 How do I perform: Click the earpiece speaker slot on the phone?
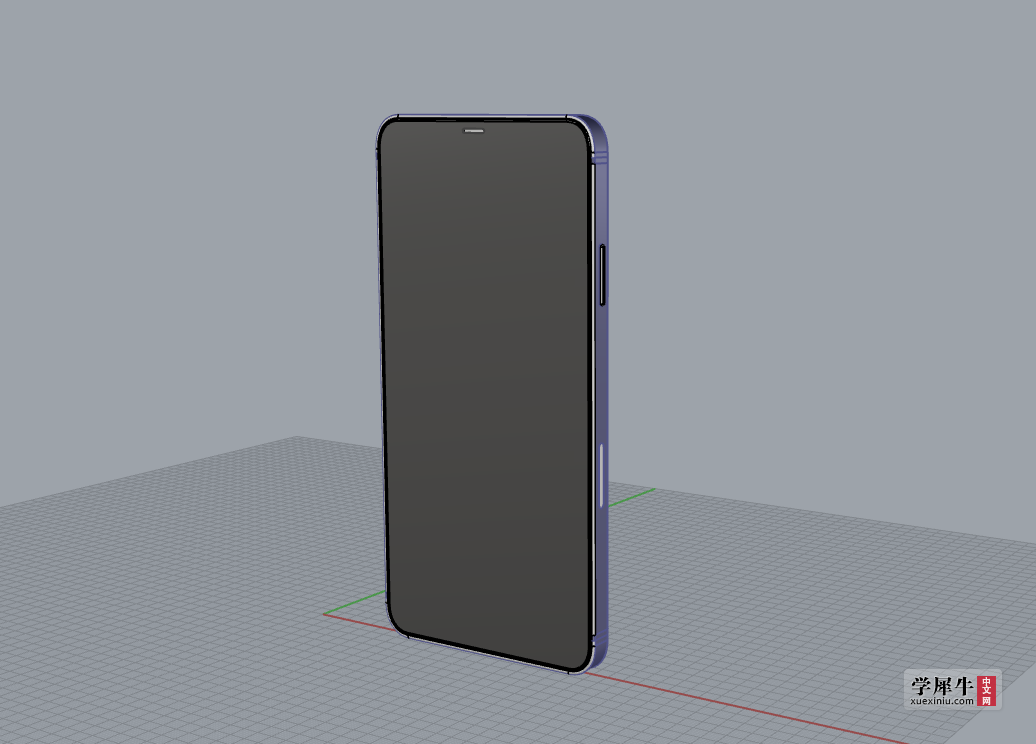tap(474, 131)
